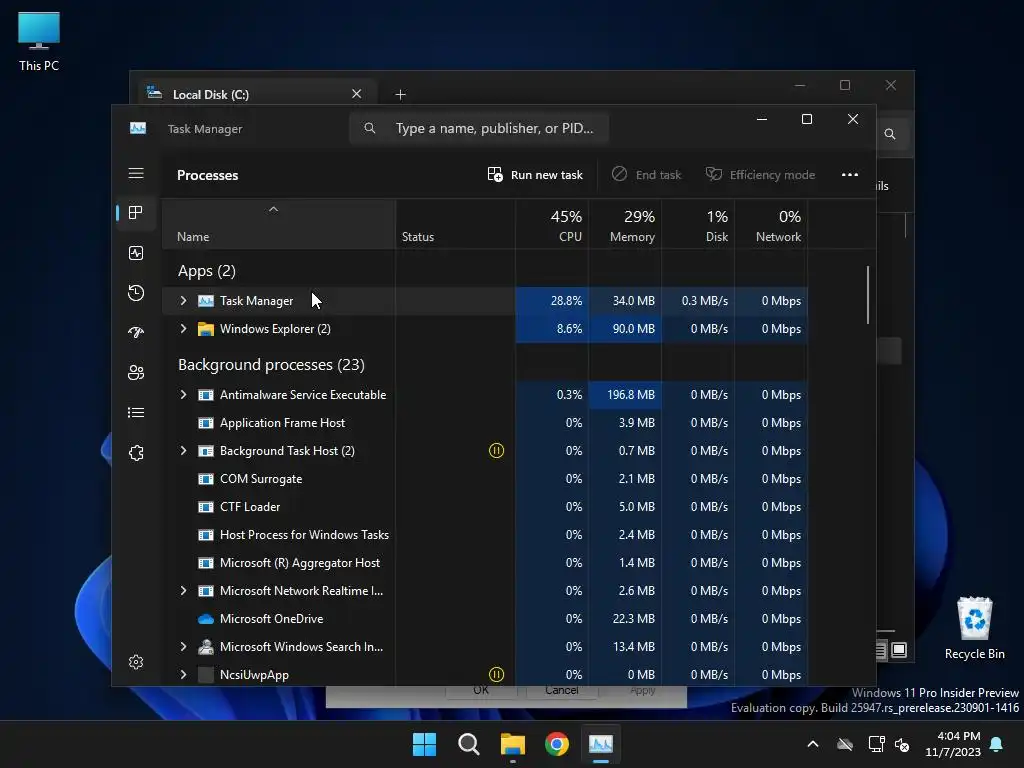Image resolution: width=1024 pixels, height=768 pixels.
Task: Click the search magnifier icon in Task Manager
Action: point(370,128)
